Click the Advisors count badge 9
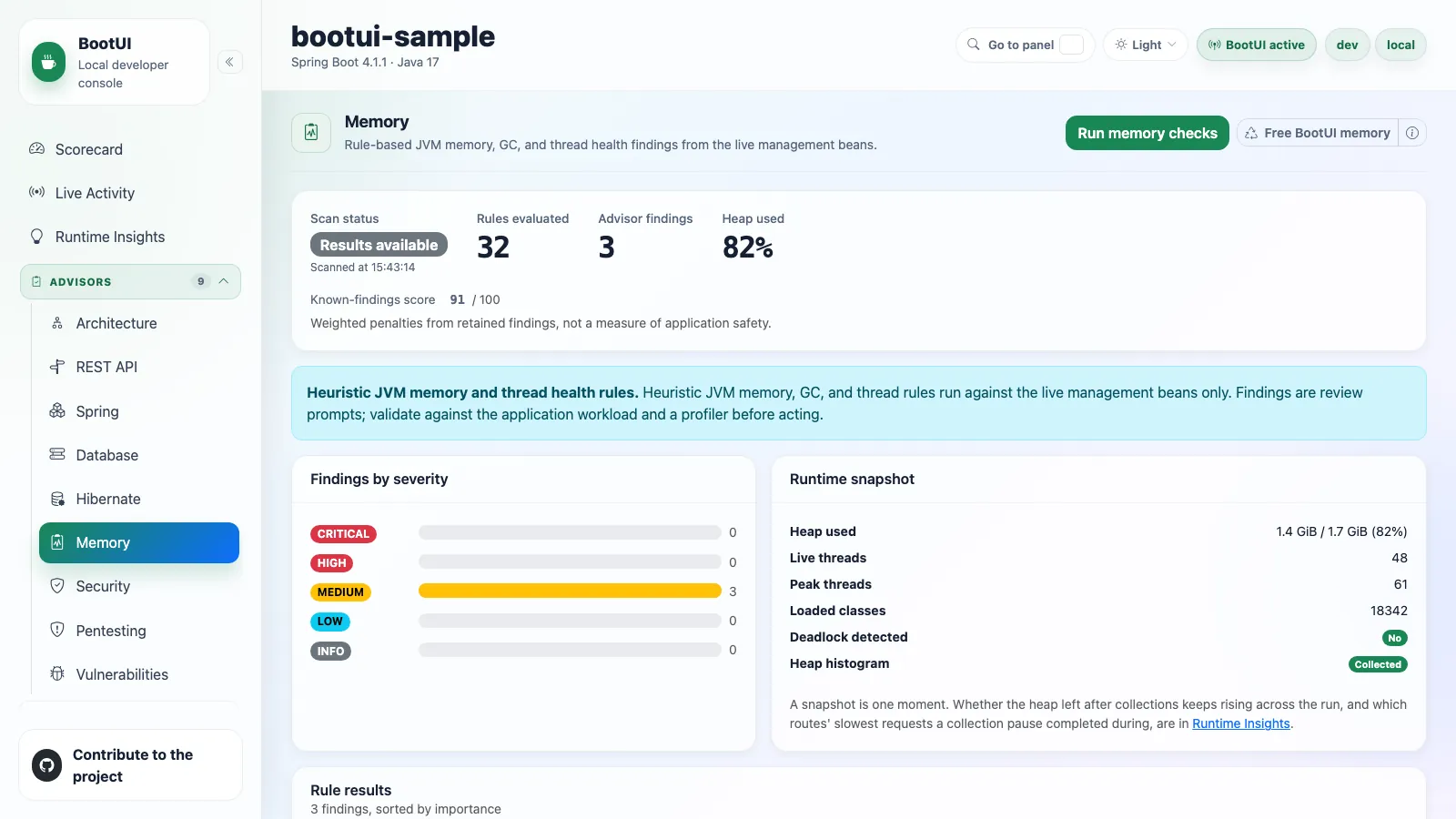 tap(201, 281)
